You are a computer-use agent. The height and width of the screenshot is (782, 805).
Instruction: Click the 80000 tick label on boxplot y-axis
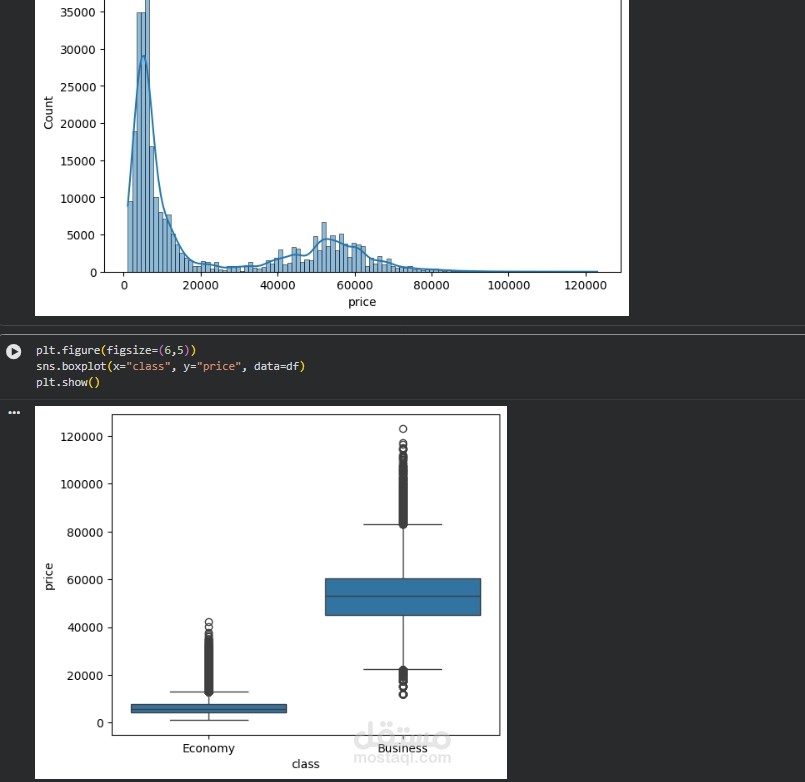(85, 532)
